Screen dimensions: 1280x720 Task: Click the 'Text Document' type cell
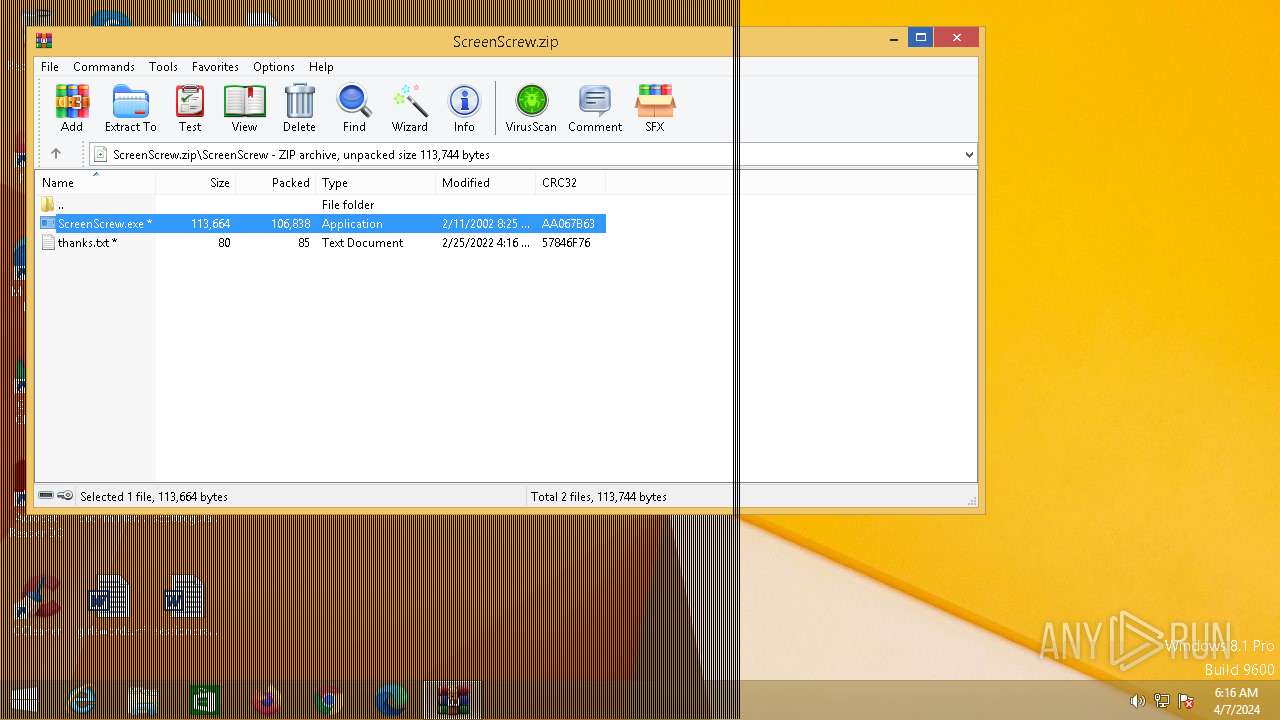[x=362, y=243]
